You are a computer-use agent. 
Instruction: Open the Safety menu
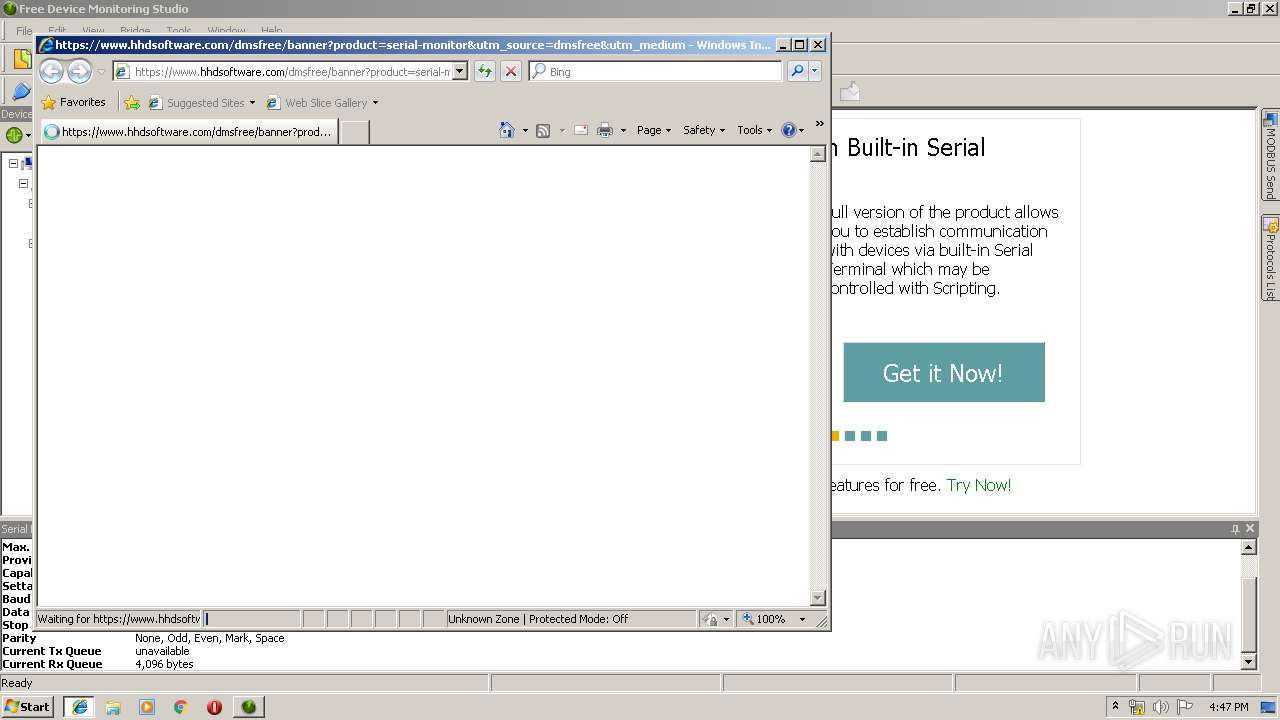pyautogui.click(x=704, y=130)
